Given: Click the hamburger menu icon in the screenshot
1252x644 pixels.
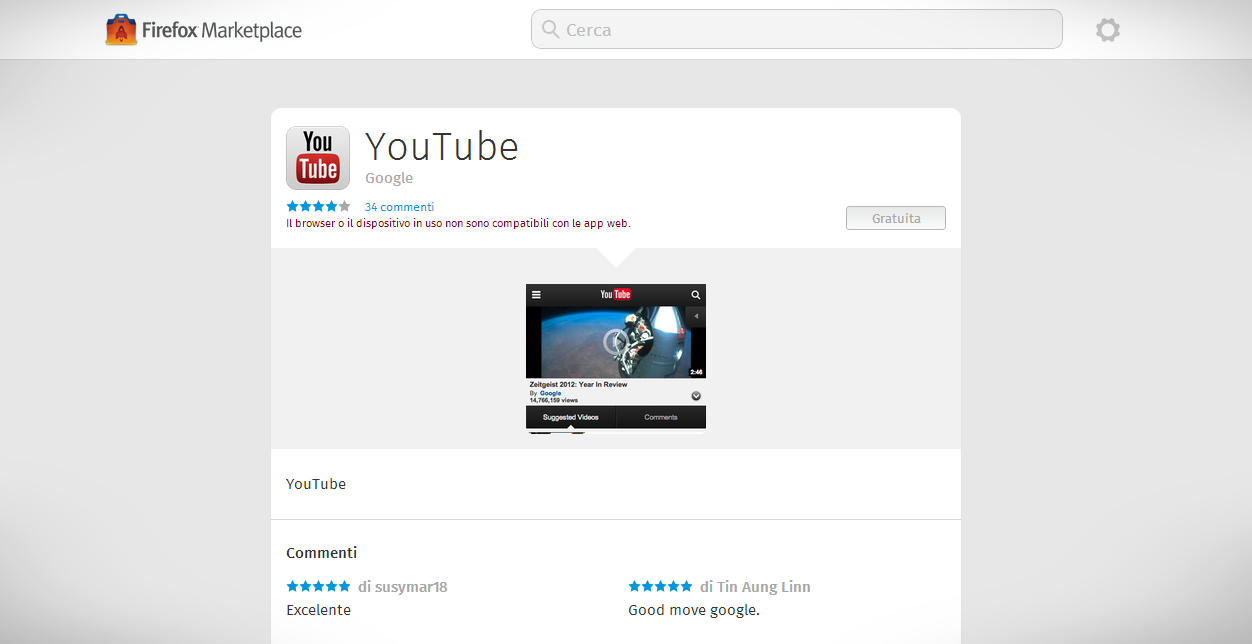Looking at the screenshot, I should [536, 295].
